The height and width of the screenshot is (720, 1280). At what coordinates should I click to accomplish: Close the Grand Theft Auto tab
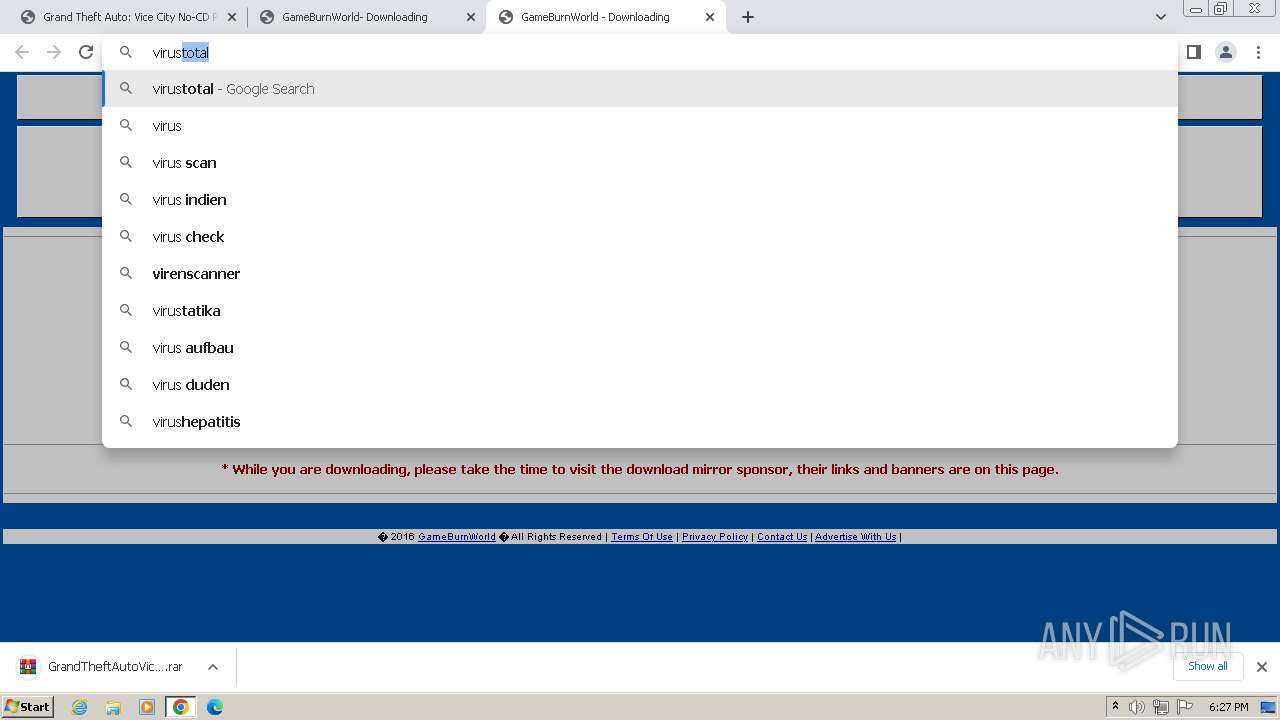pos(232,17)
